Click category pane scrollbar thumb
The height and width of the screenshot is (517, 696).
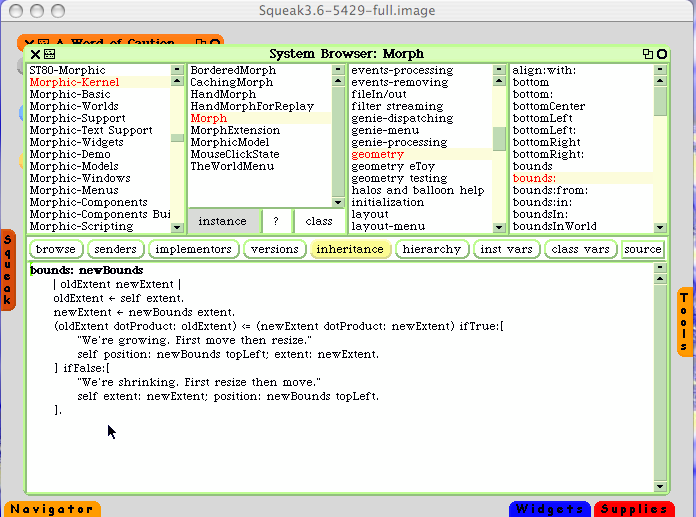[177, 138]
